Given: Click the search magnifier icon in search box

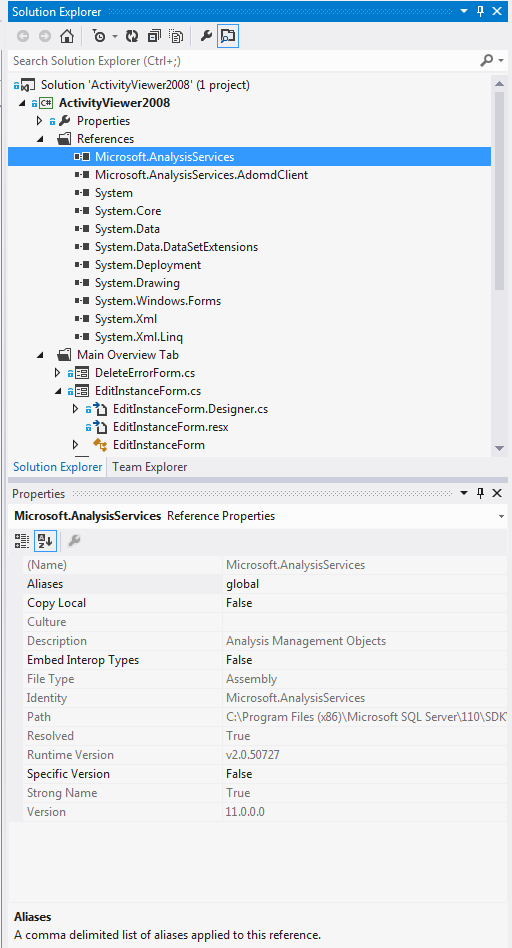Looking at the screenshot, I should 486,60.
